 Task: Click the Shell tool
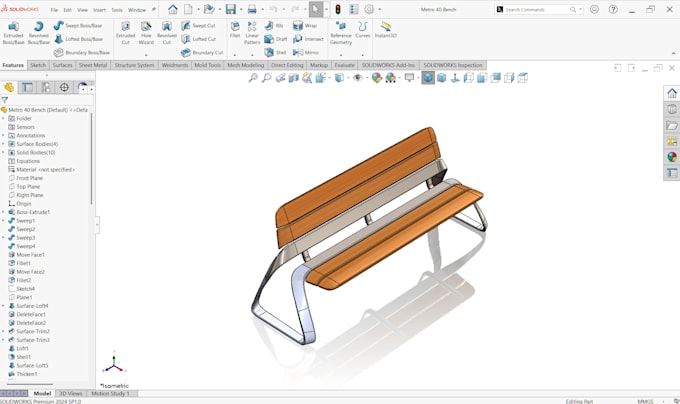coord(275,52)
